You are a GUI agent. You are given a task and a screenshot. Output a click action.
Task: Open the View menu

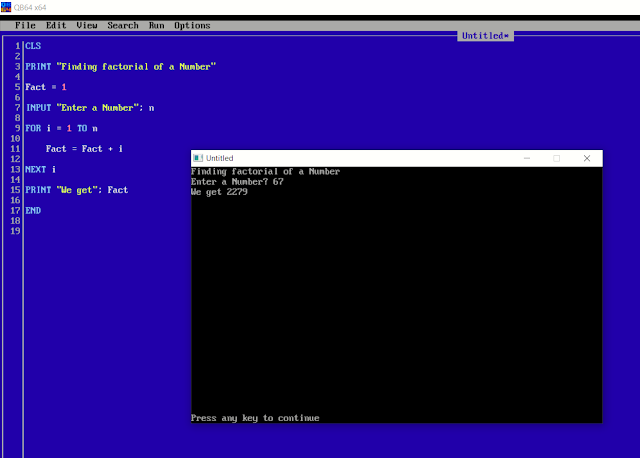(87, 25)
